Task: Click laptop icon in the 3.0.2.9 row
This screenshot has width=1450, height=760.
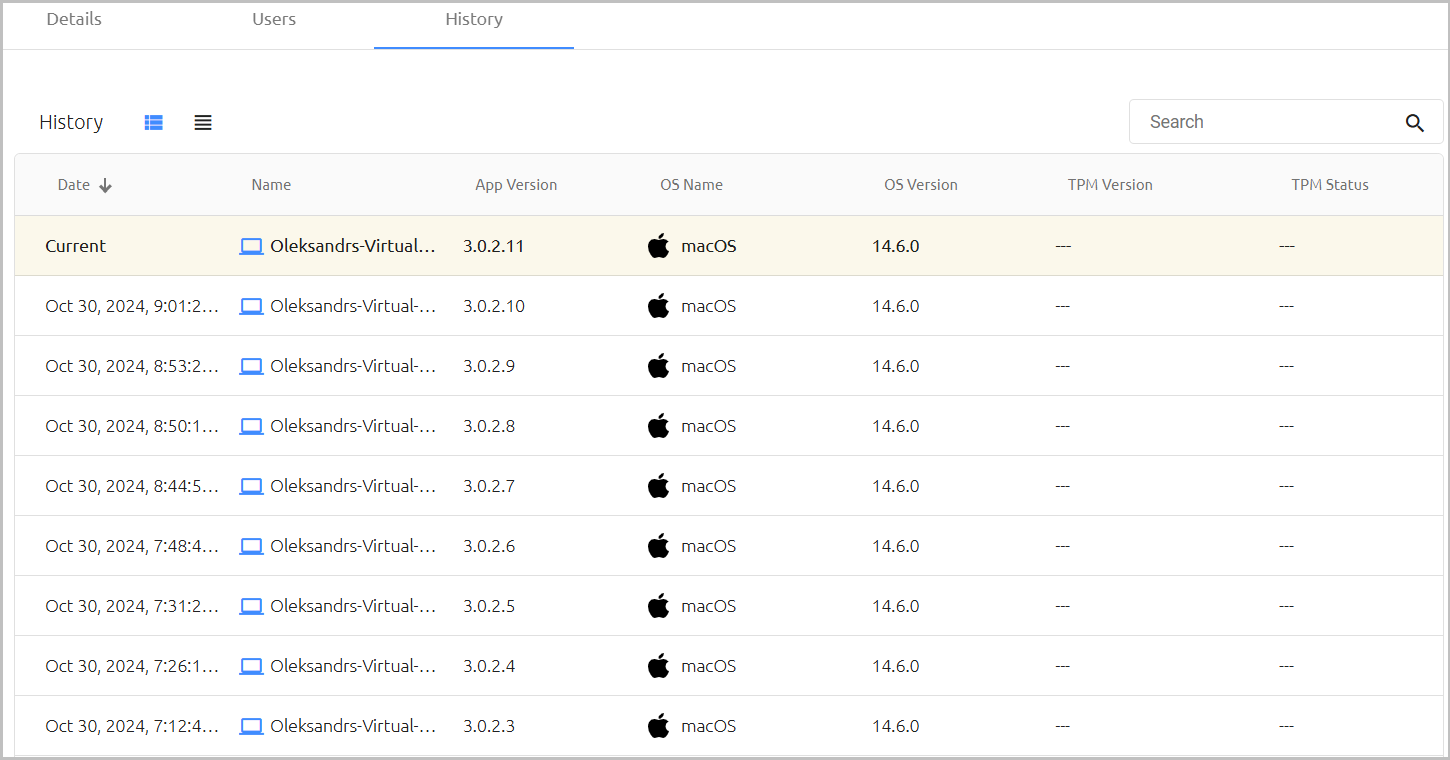Action: click(x=251, y=366)
